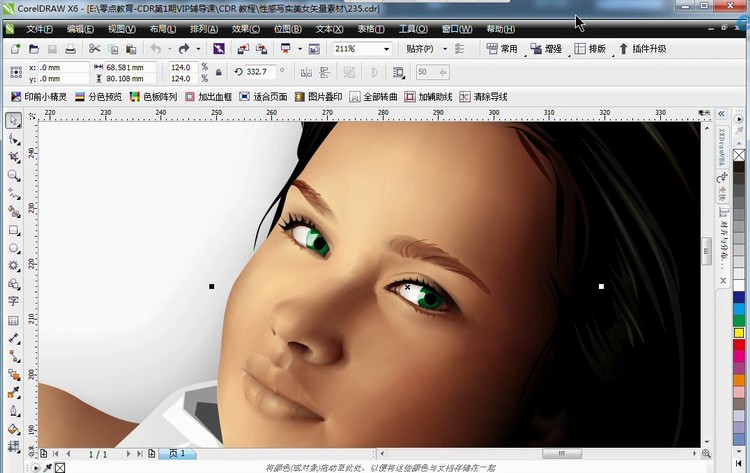Click the Cut scissors icon
This screenshot has height=473, width=750.
[94, 49]
